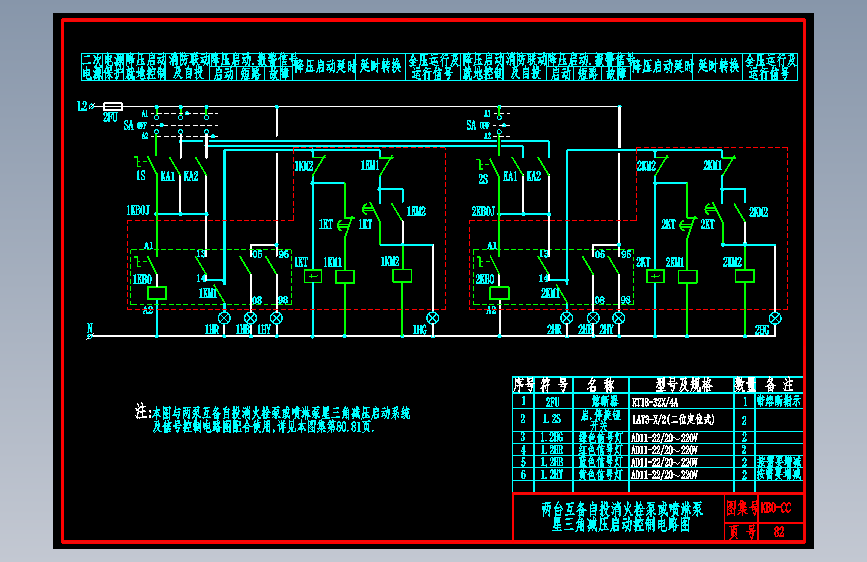Click the 2FU fuse symbol on line L2

tap(113, 106)
